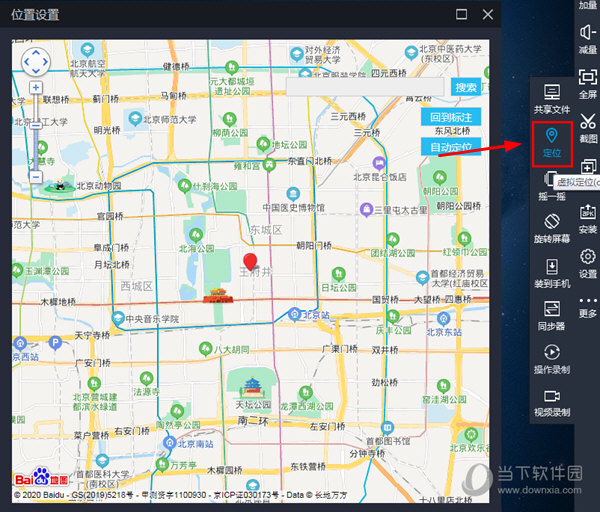
Task: Click the multi-instance window icon below 截图
Action: (x=588, y=166)
